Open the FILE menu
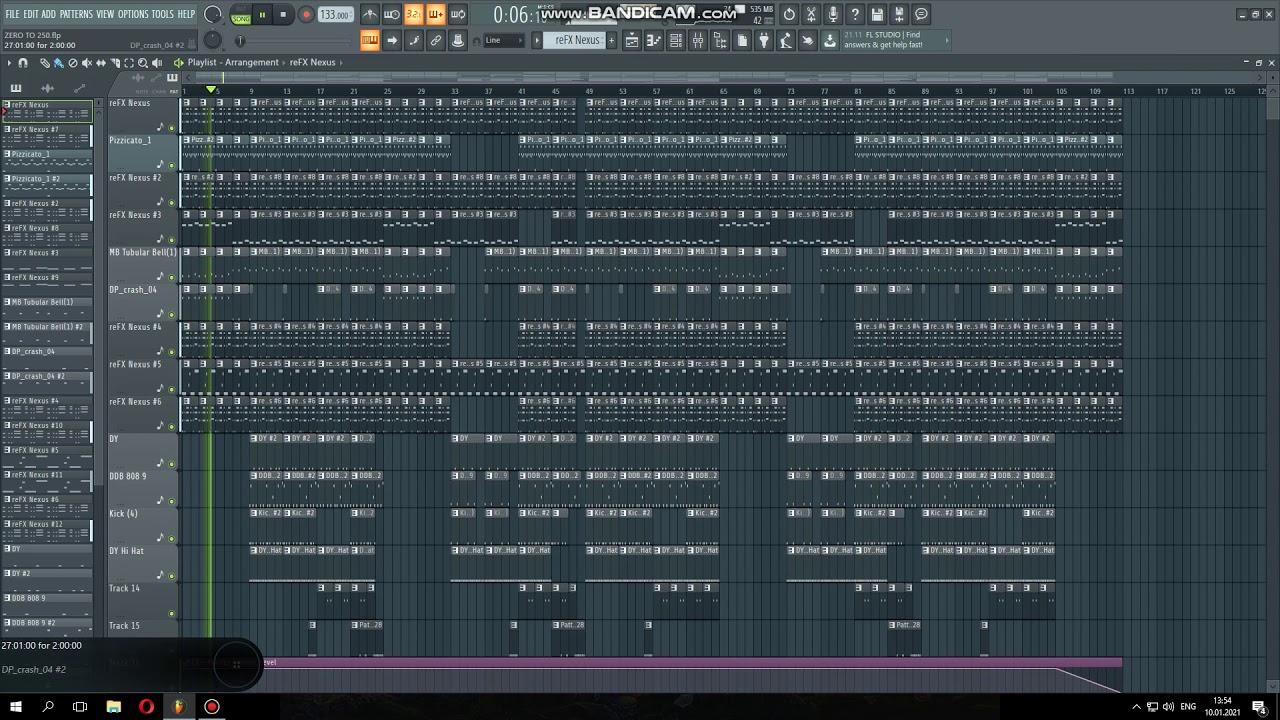Viewport: 1280px width, 720px height. coord(12,14)
